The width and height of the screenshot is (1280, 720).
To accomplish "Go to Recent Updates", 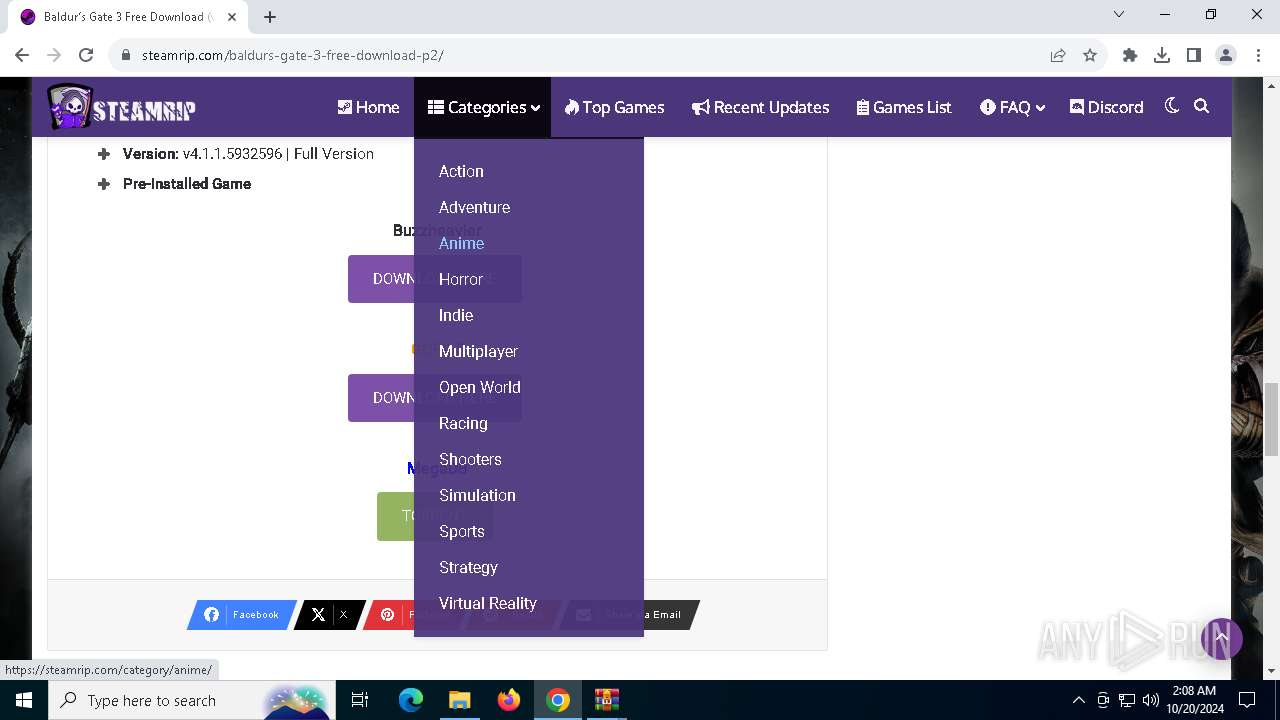I will click(x=760, y=107).
